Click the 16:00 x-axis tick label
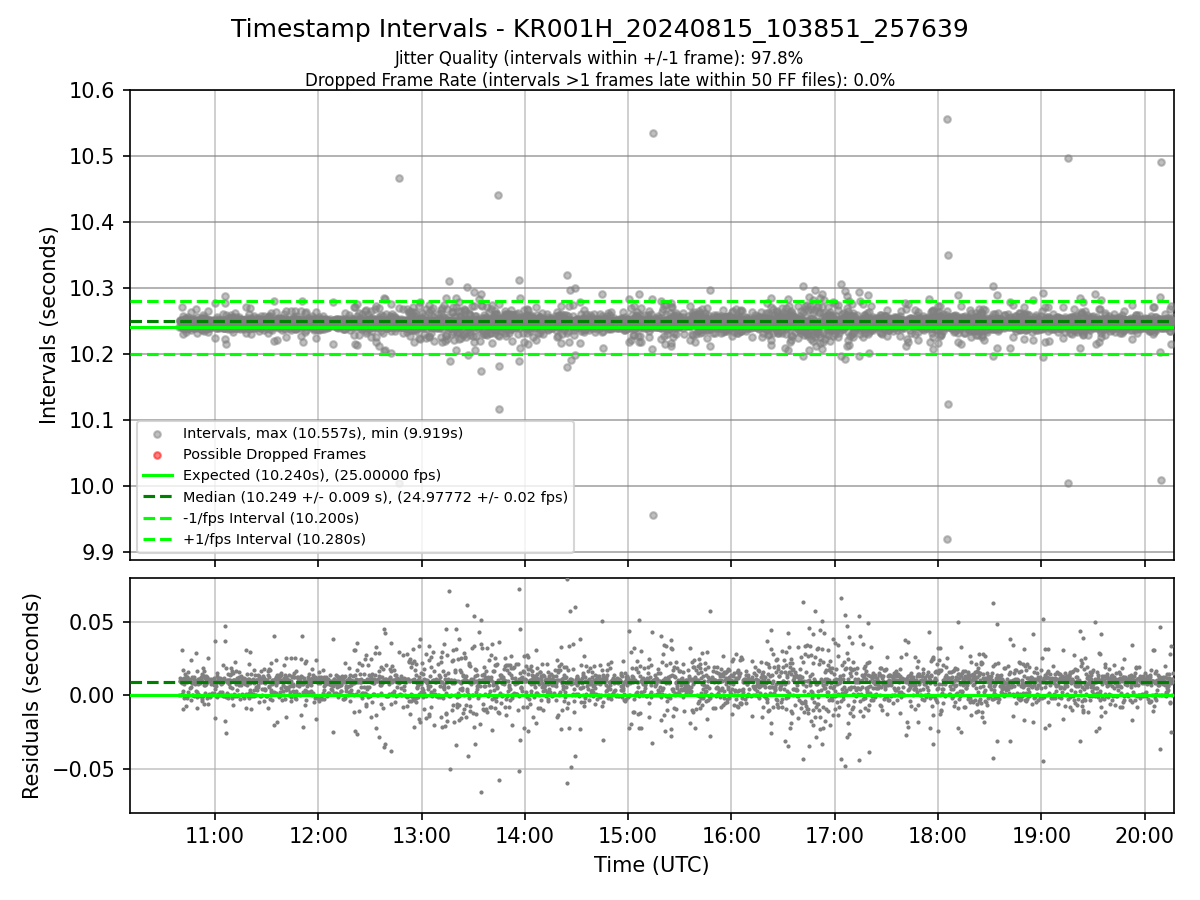1200x900 pixels. point(731,835)
